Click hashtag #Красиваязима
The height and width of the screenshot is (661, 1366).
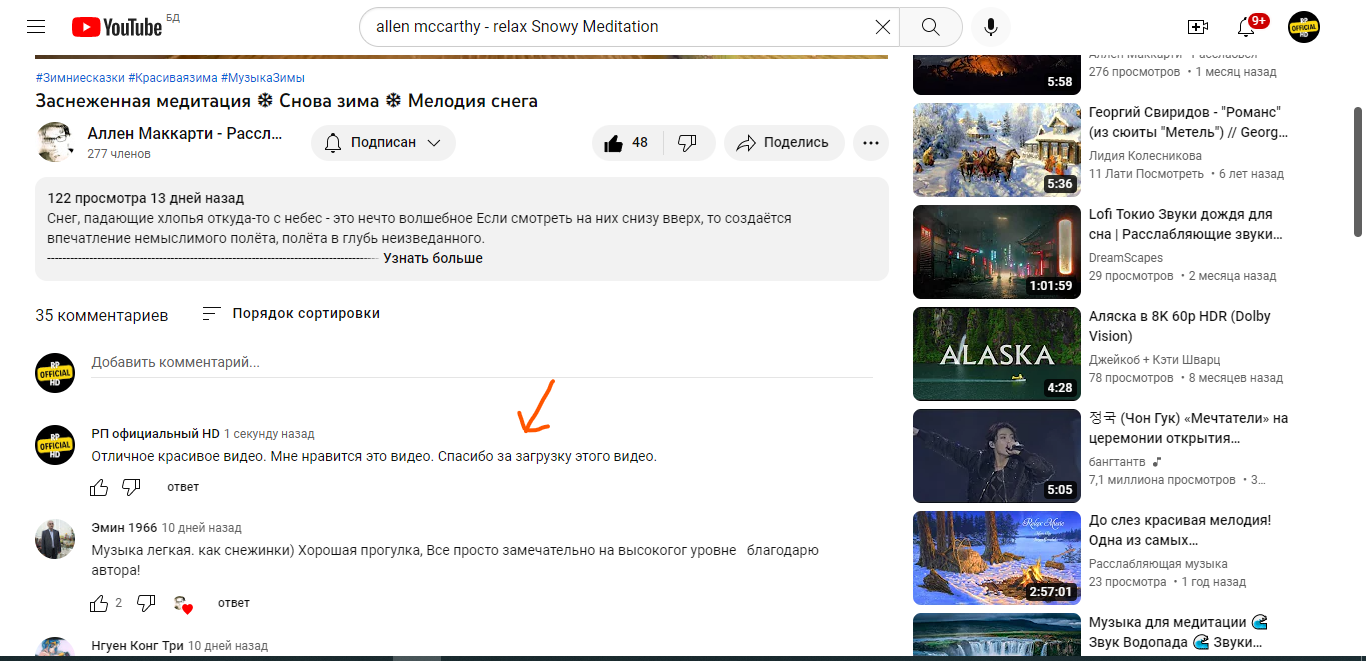(x=172, y=78)
